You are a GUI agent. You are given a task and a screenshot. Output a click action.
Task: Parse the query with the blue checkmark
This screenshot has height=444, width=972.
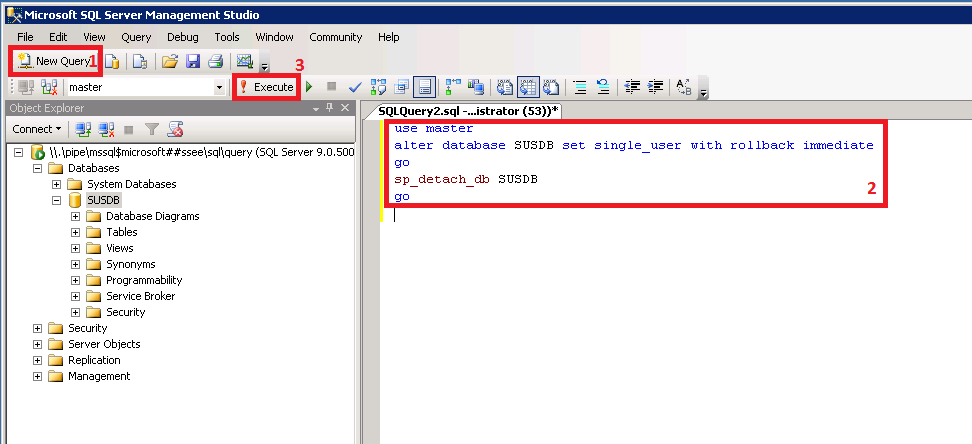click(x=355, y=87)
